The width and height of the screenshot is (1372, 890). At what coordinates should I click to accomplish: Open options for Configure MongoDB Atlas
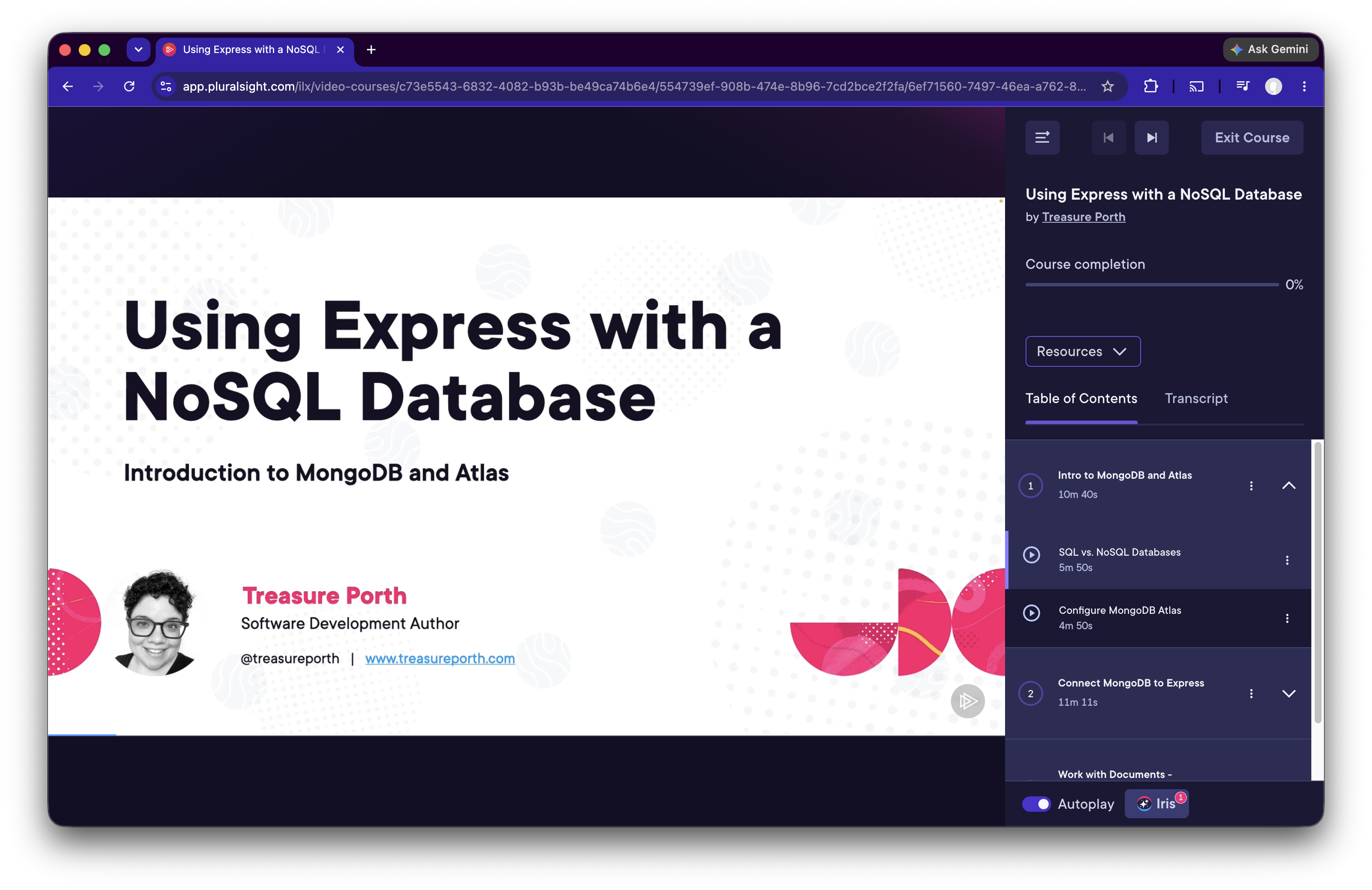(x=1287, y=618)
